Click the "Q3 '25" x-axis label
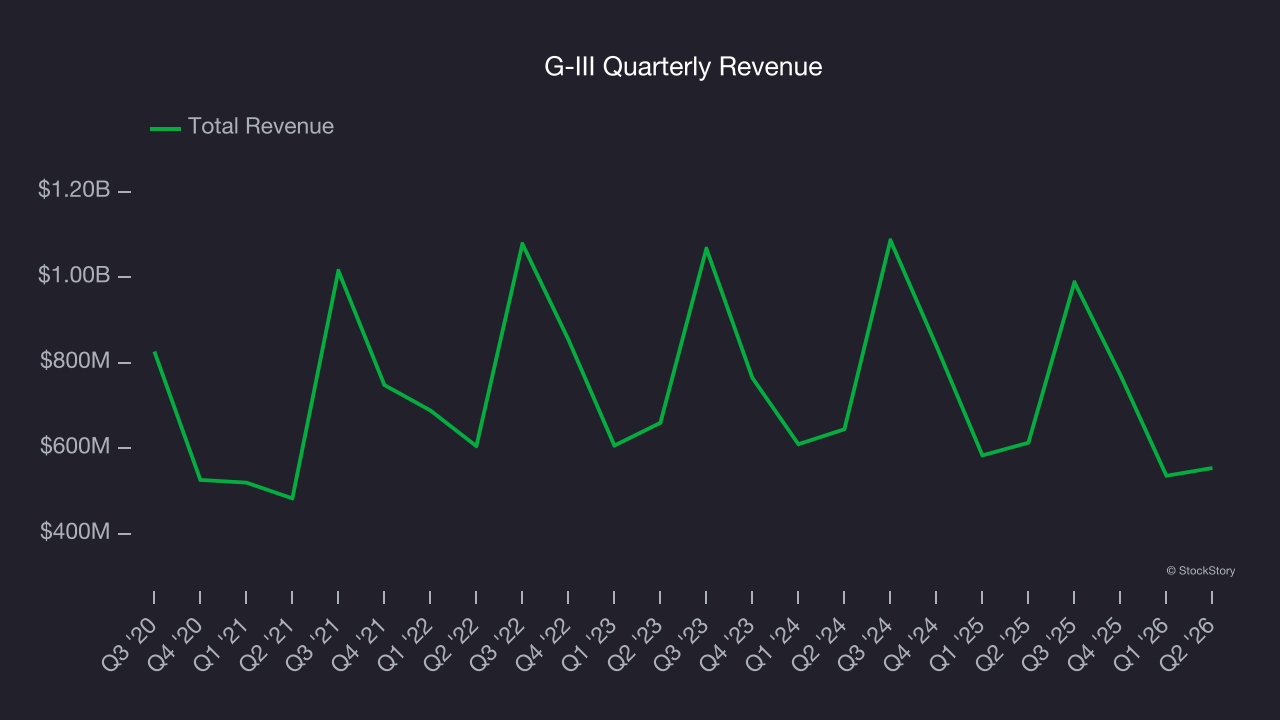Viewport: 1280px width, 720px height. [x=1052, y=645]
